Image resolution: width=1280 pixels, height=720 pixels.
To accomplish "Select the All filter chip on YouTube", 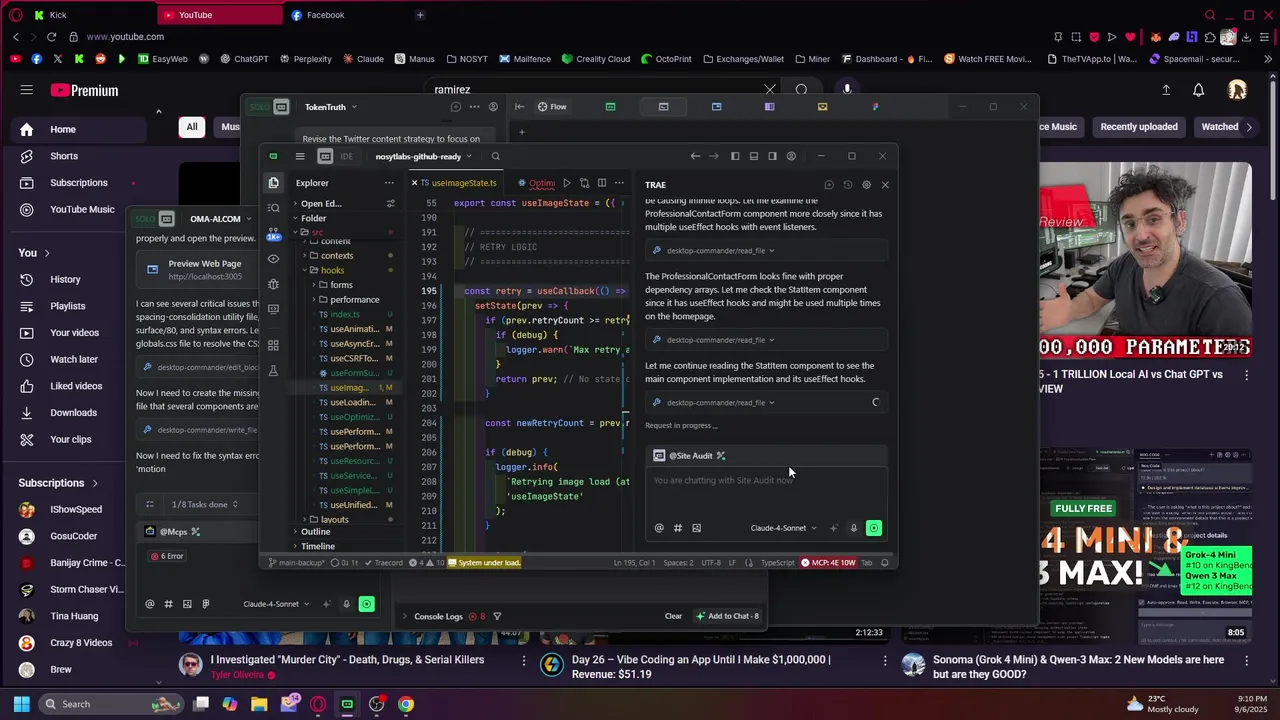I will 192,127.
